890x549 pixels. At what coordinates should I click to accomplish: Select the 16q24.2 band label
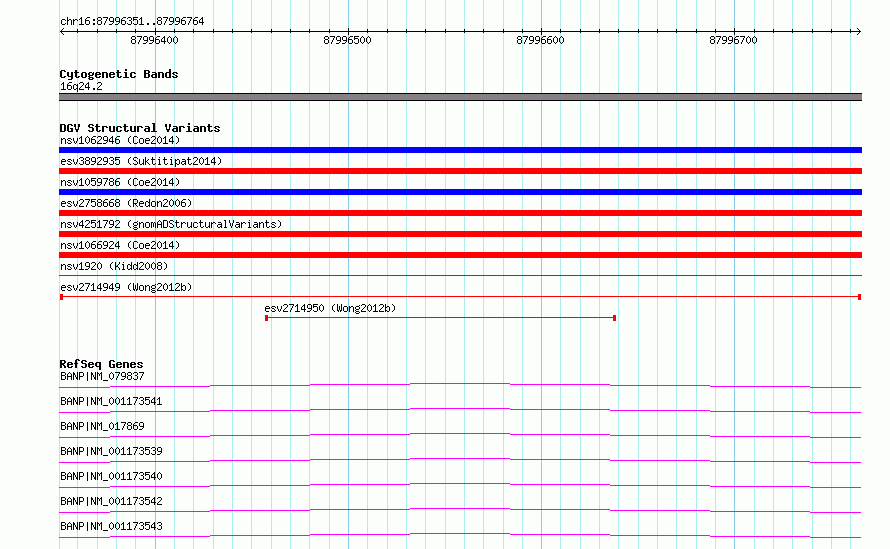(x=81, y=86)
